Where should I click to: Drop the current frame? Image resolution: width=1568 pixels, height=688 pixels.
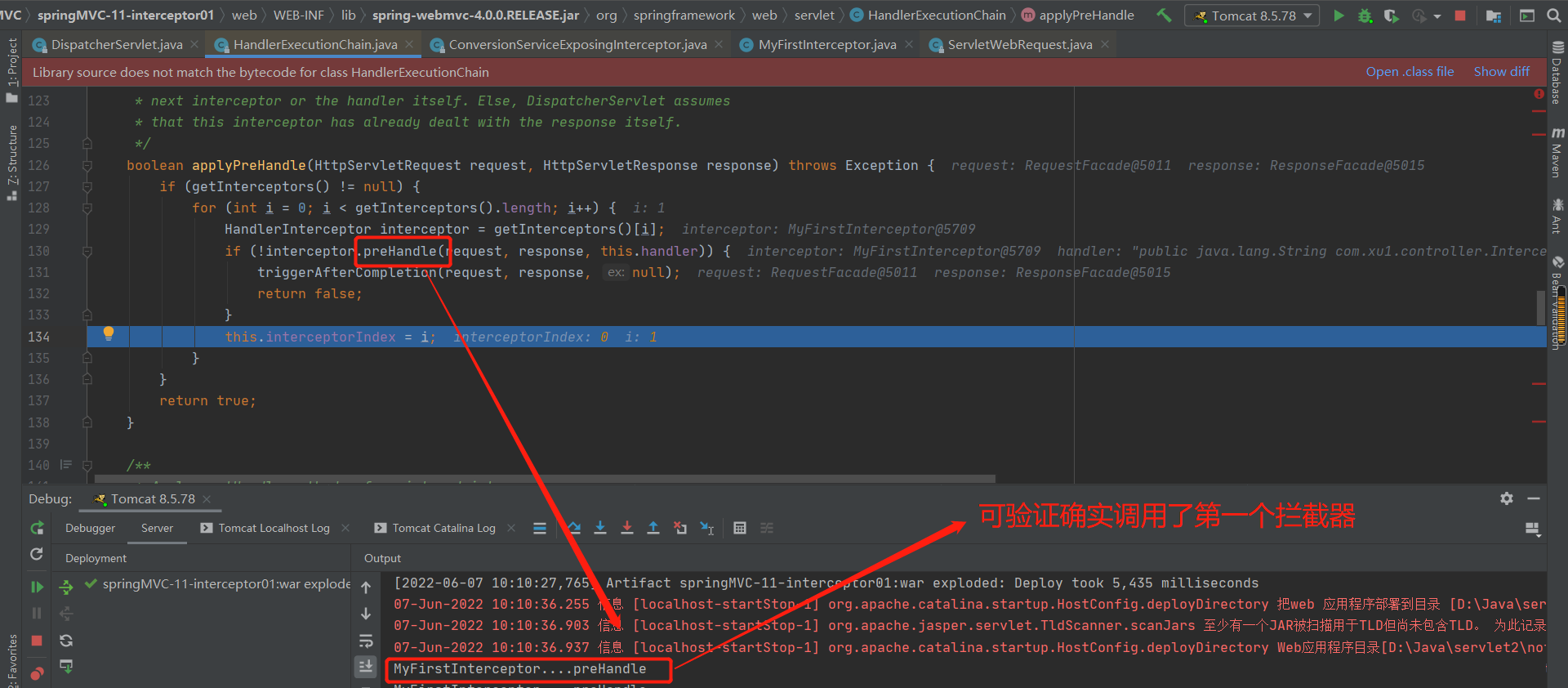click(x=679, y=528)
